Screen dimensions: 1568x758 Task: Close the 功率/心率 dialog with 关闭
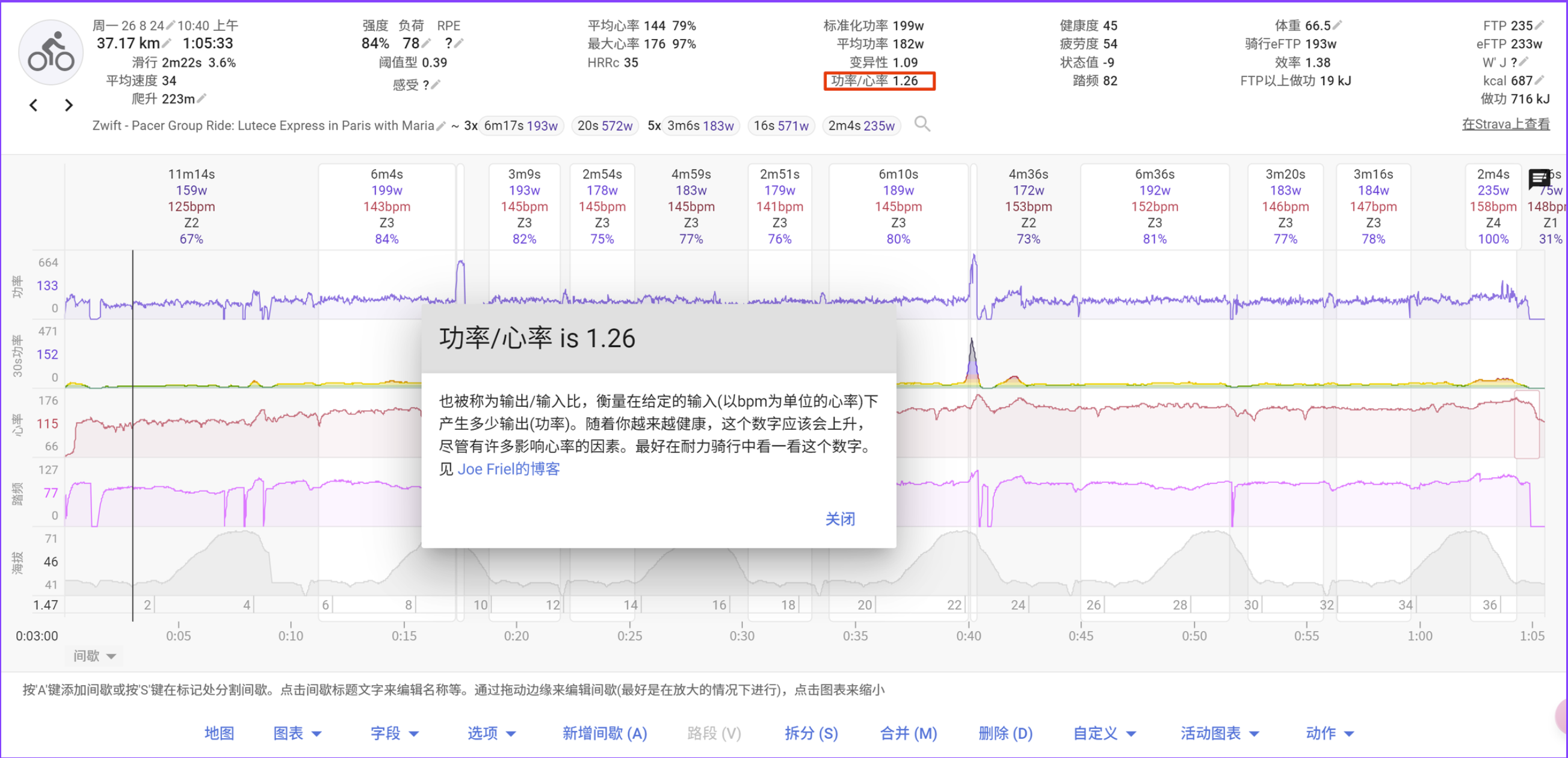[x=840, y=519]
